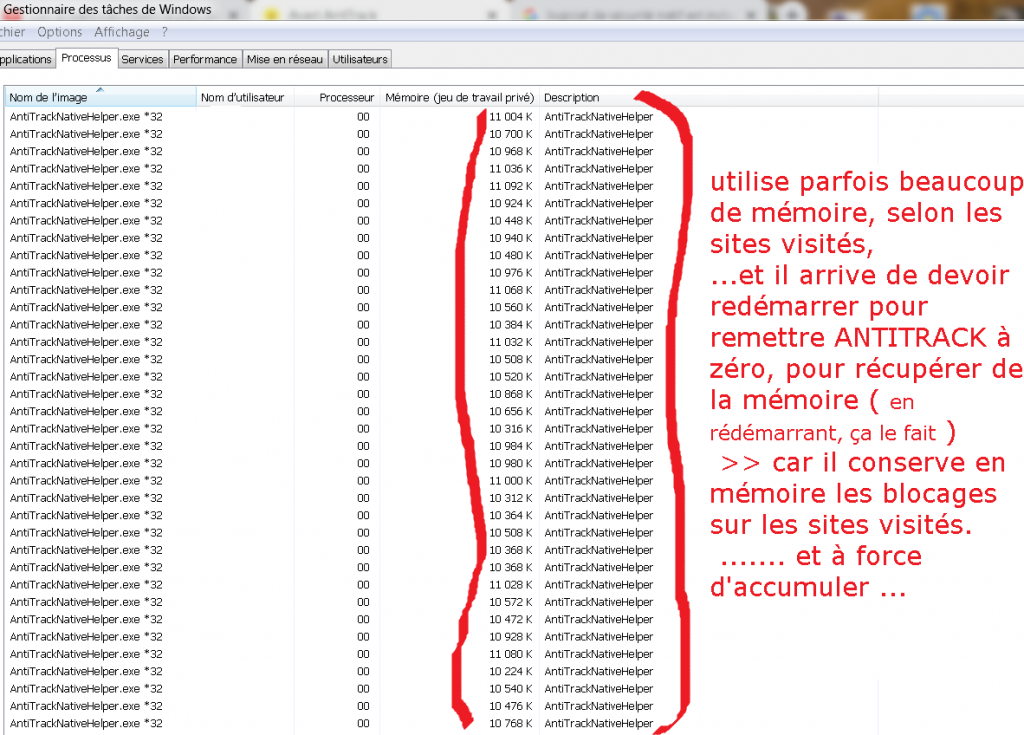Select the 11 068 K memory cell

tap(511, 289)
